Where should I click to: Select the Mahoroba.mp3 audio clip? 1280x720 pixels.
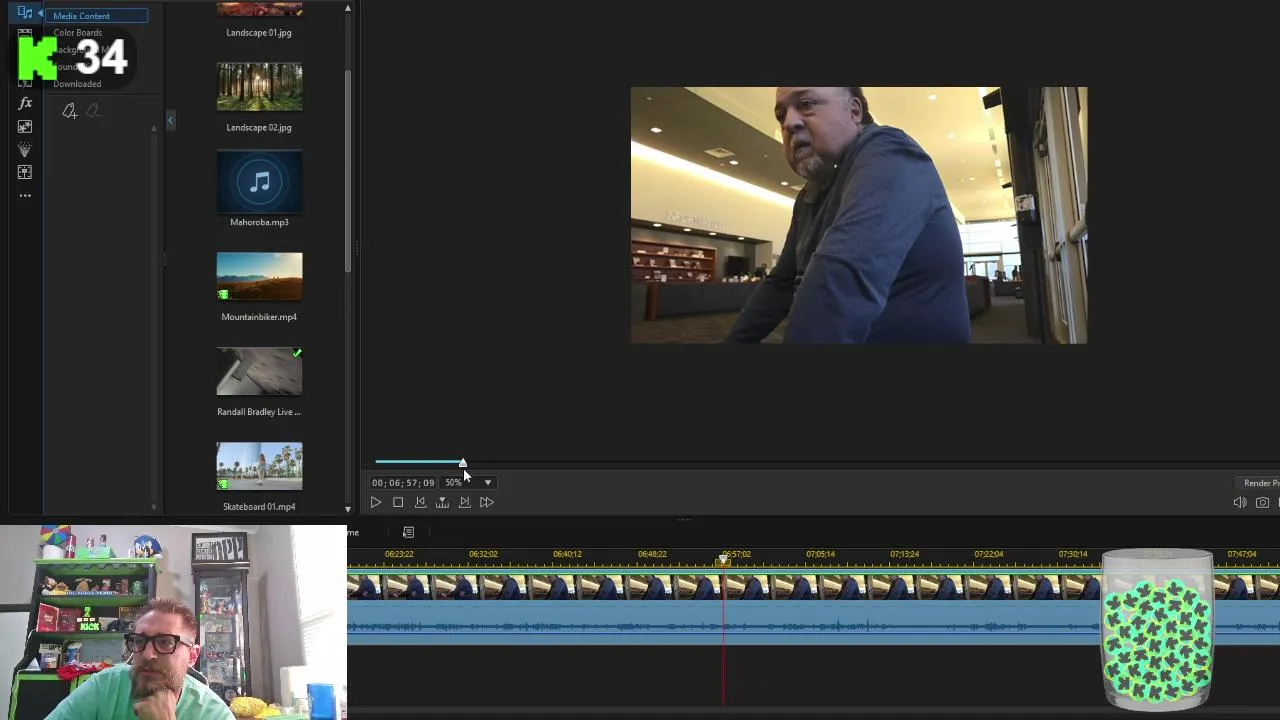(x=259, y=182)
